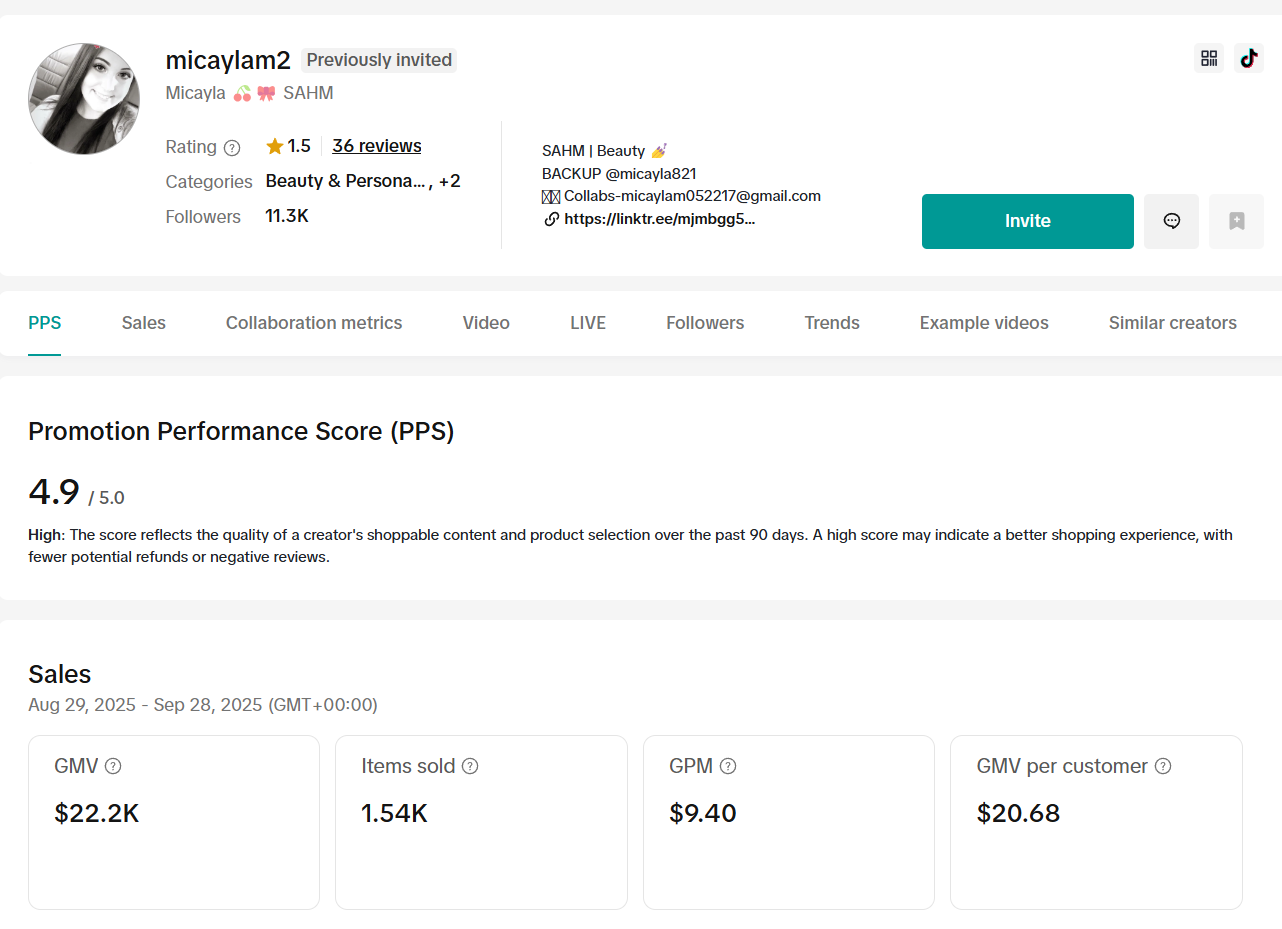Switch to the Sales tab
The image size is (1282, 929).
(x=143, y=323)
